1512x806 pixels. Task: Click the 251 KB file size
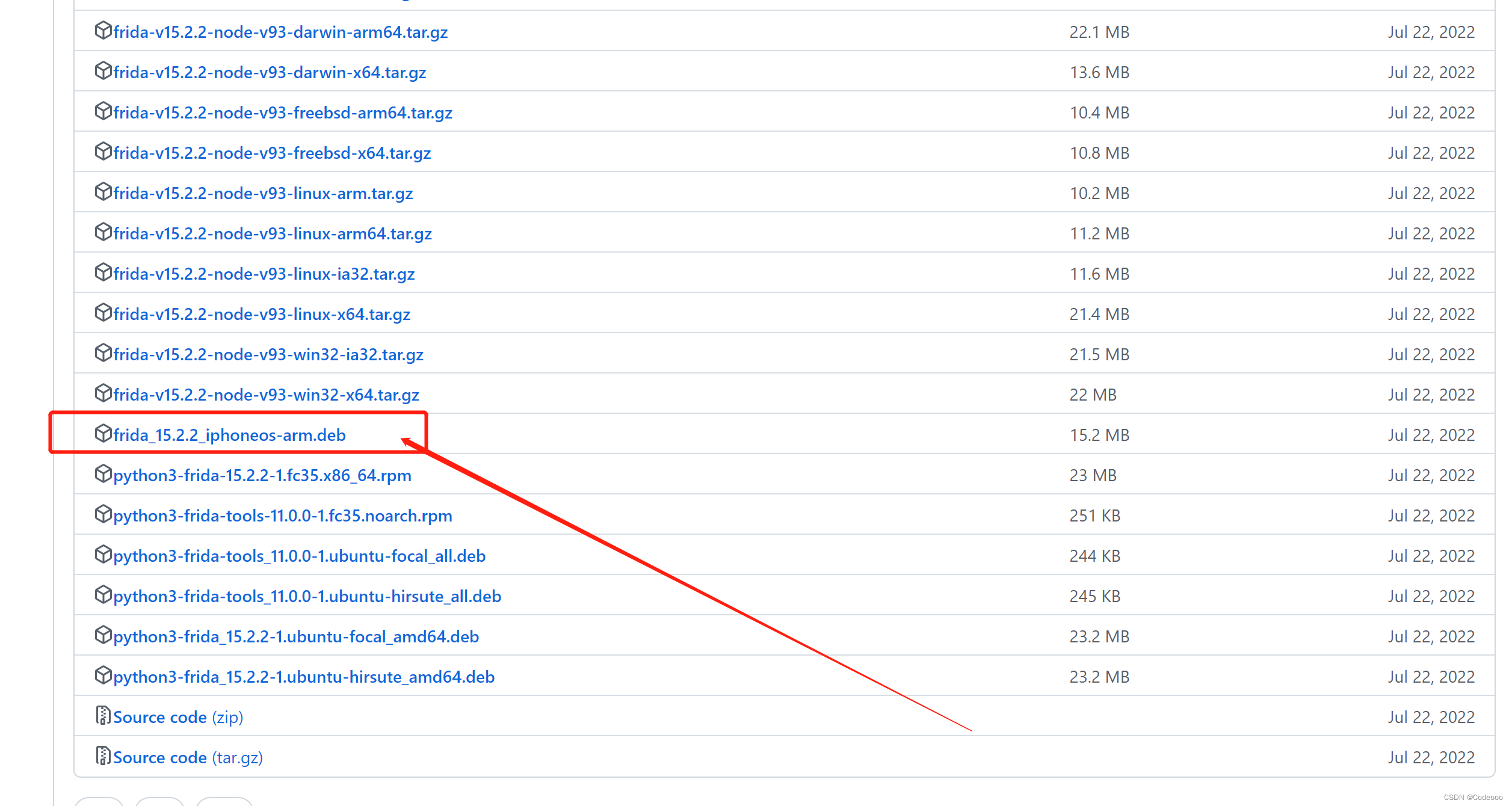[x=1094, y=515]
